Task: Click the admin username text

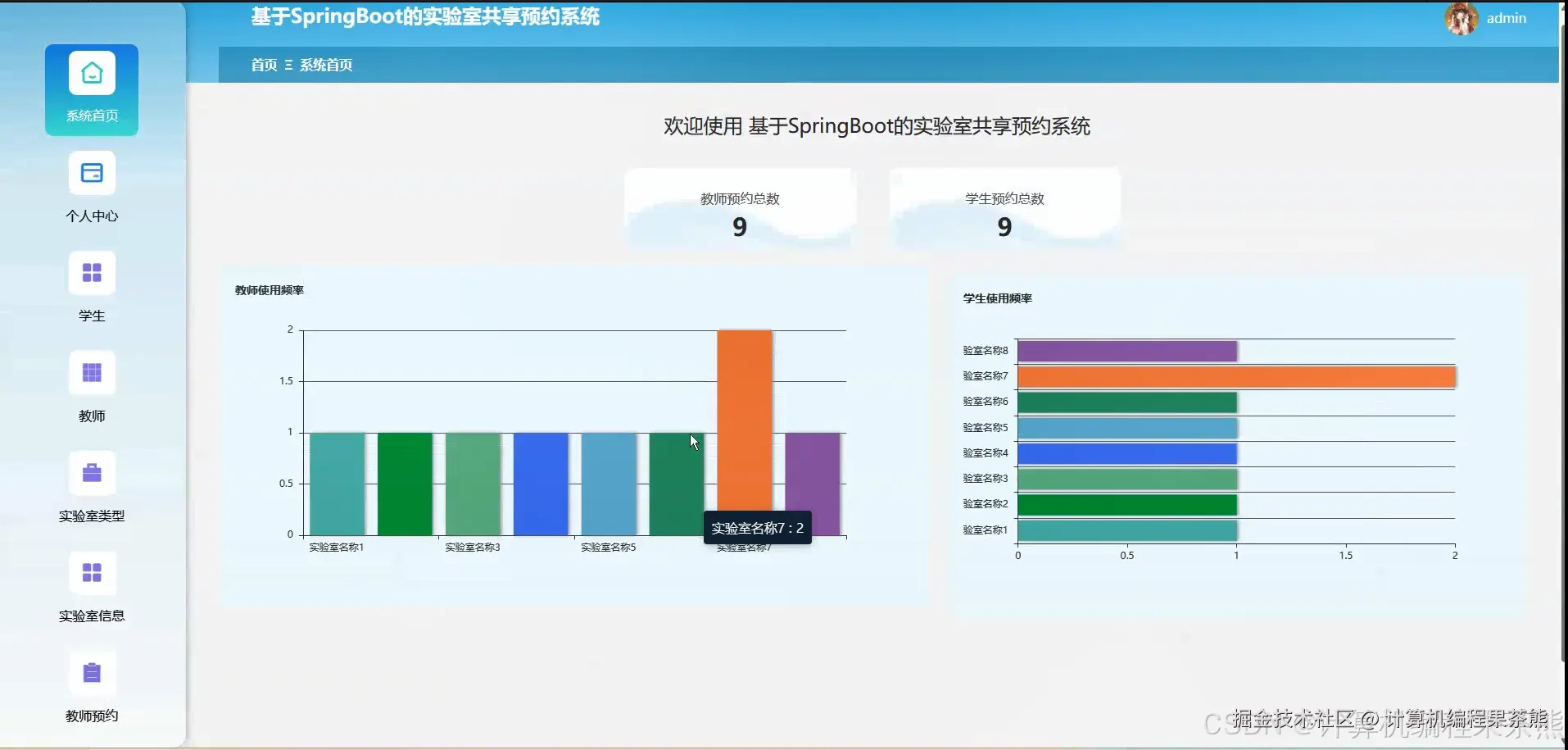Action: (x=1507, y=17)
